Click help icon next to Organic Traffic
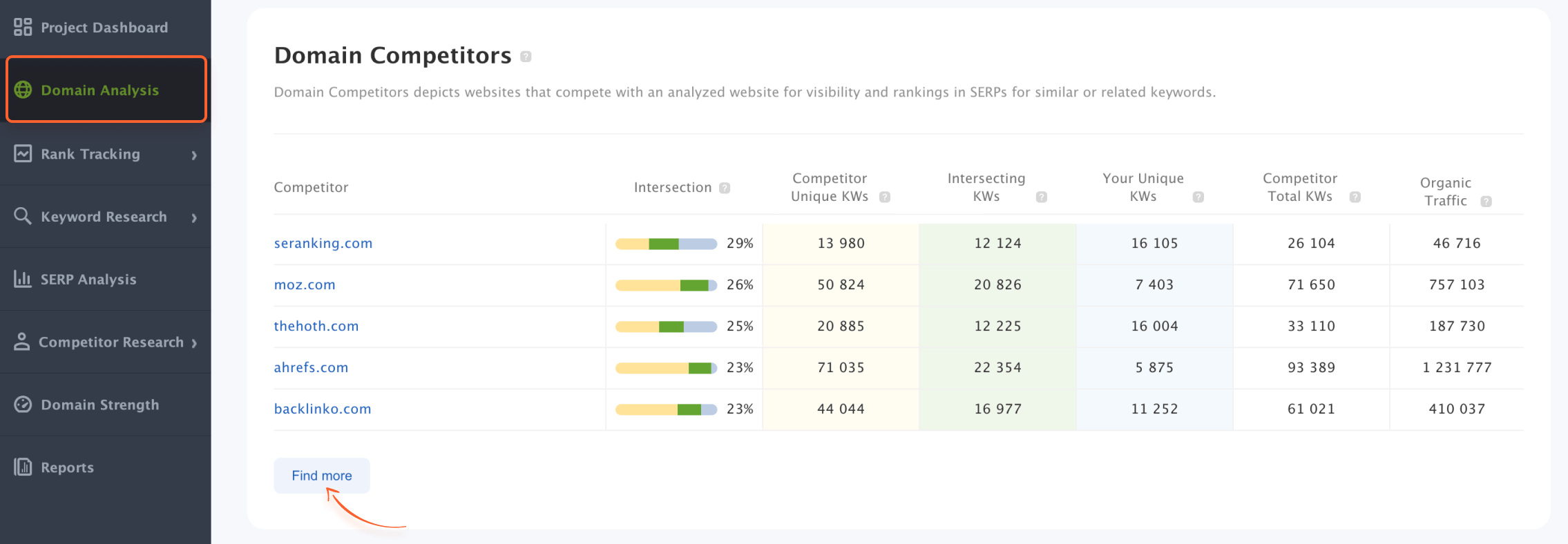1568x544 pixels. pyautogui.click(x=1486, y=202)
